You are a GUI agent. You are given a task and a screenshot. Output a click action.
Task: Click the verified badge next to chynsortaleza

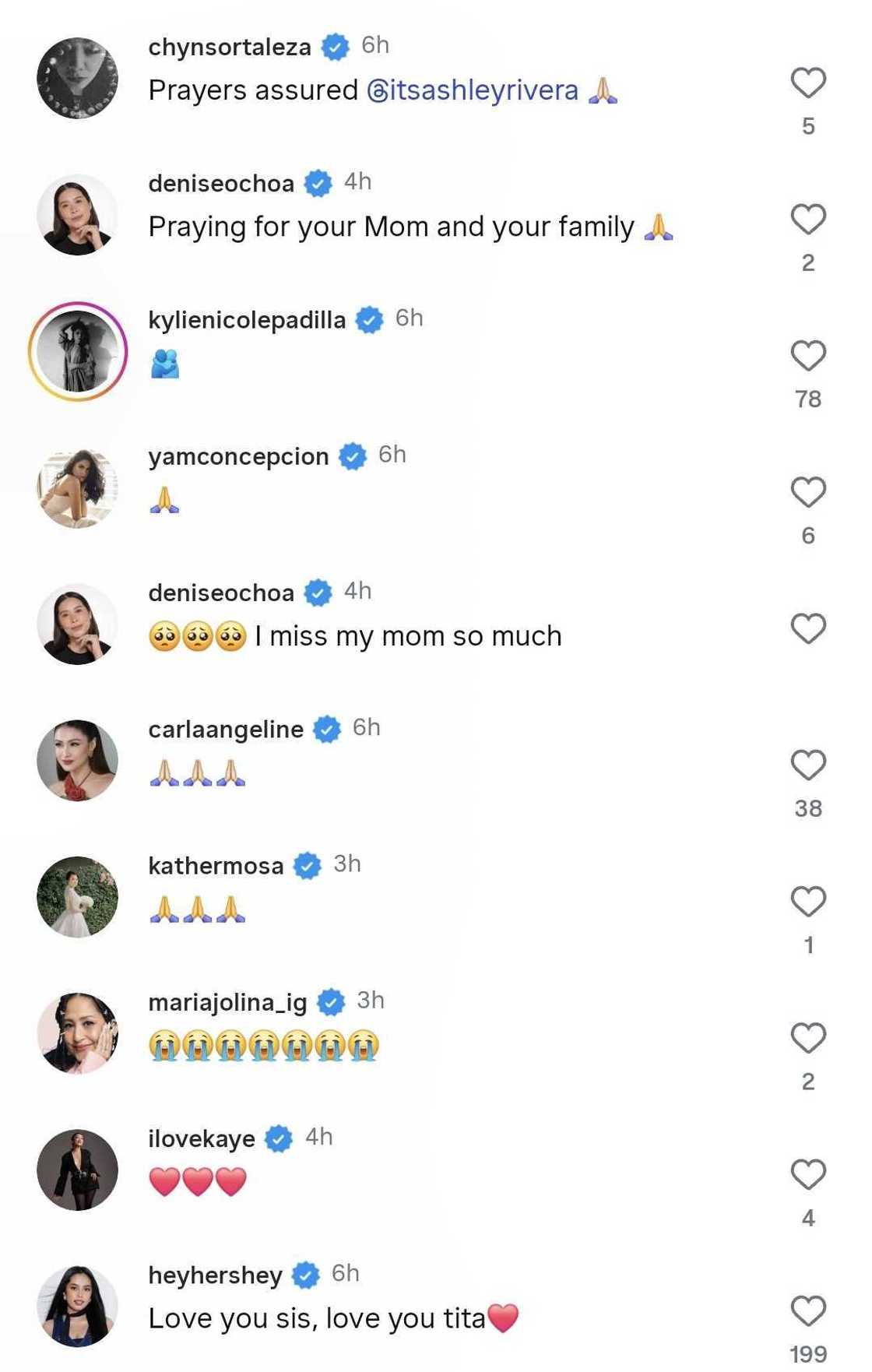coord(335,46)
